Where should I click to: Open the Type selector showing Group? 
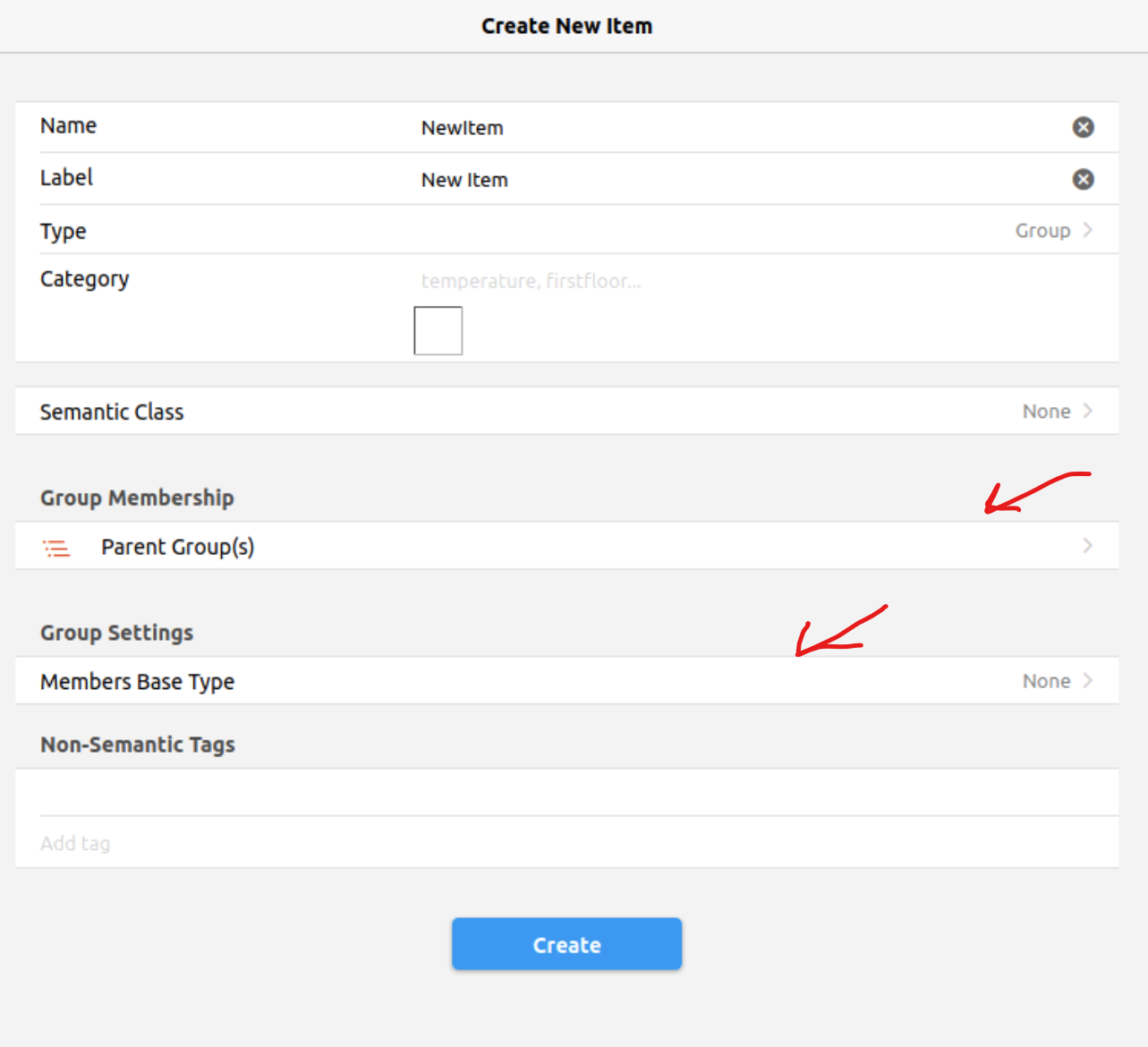point(1042,231)
